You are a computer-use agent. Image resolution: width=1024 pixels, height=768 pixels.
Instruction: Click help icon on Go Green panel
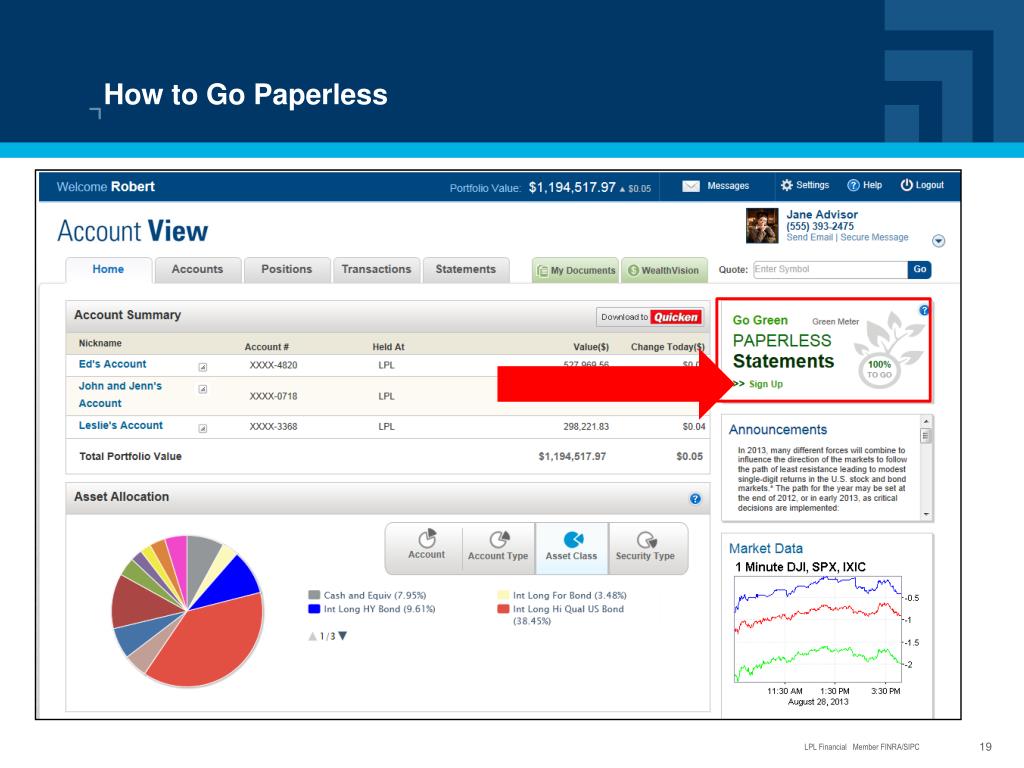pos(924,310)
